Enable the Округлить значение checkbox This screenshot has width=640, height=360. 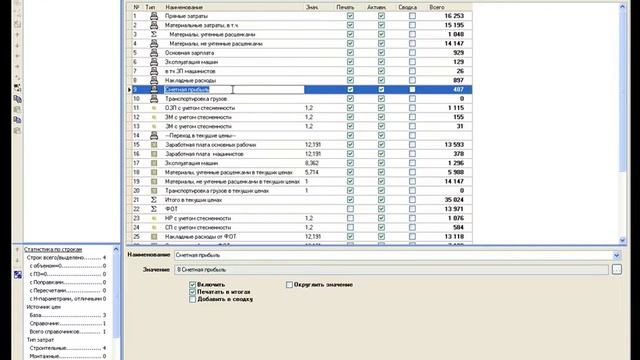point(289,284)
